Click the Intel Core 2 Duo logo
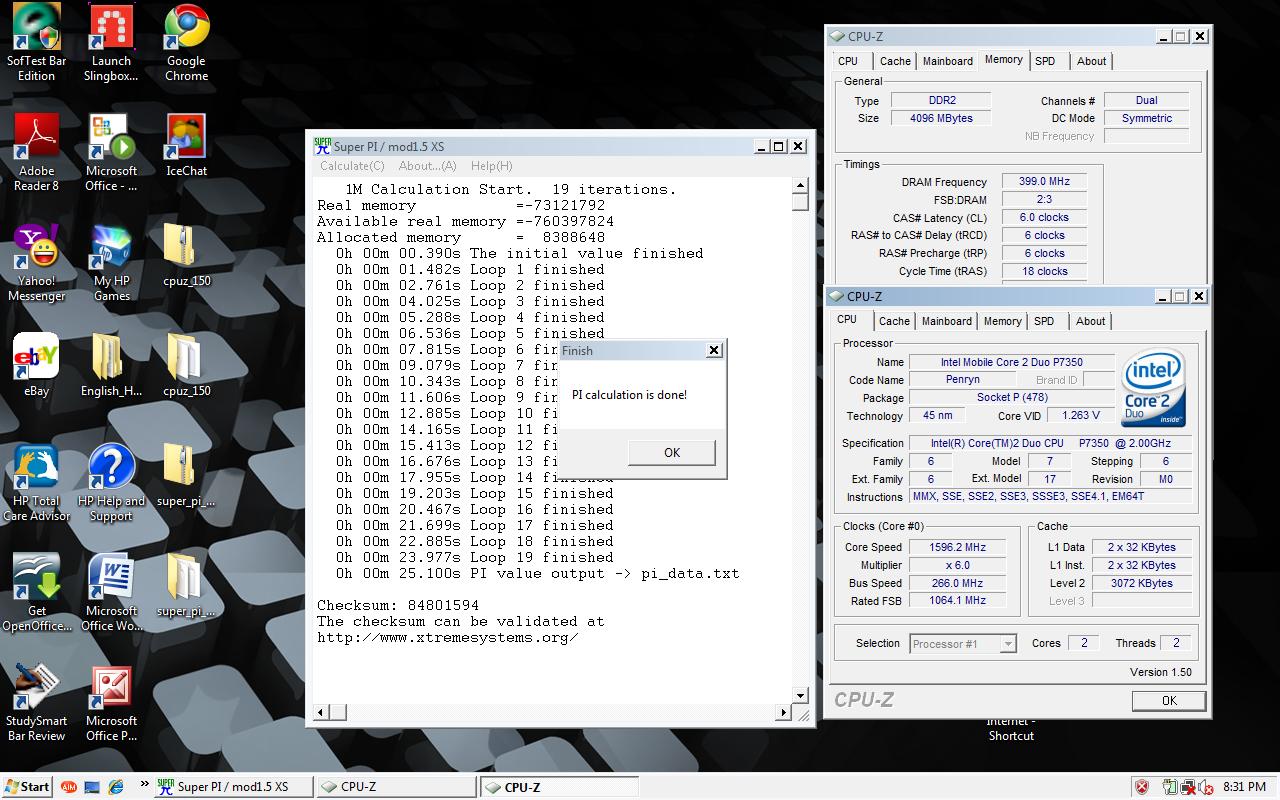The height and width of the screenshot is (800, 1280). 1154,387
